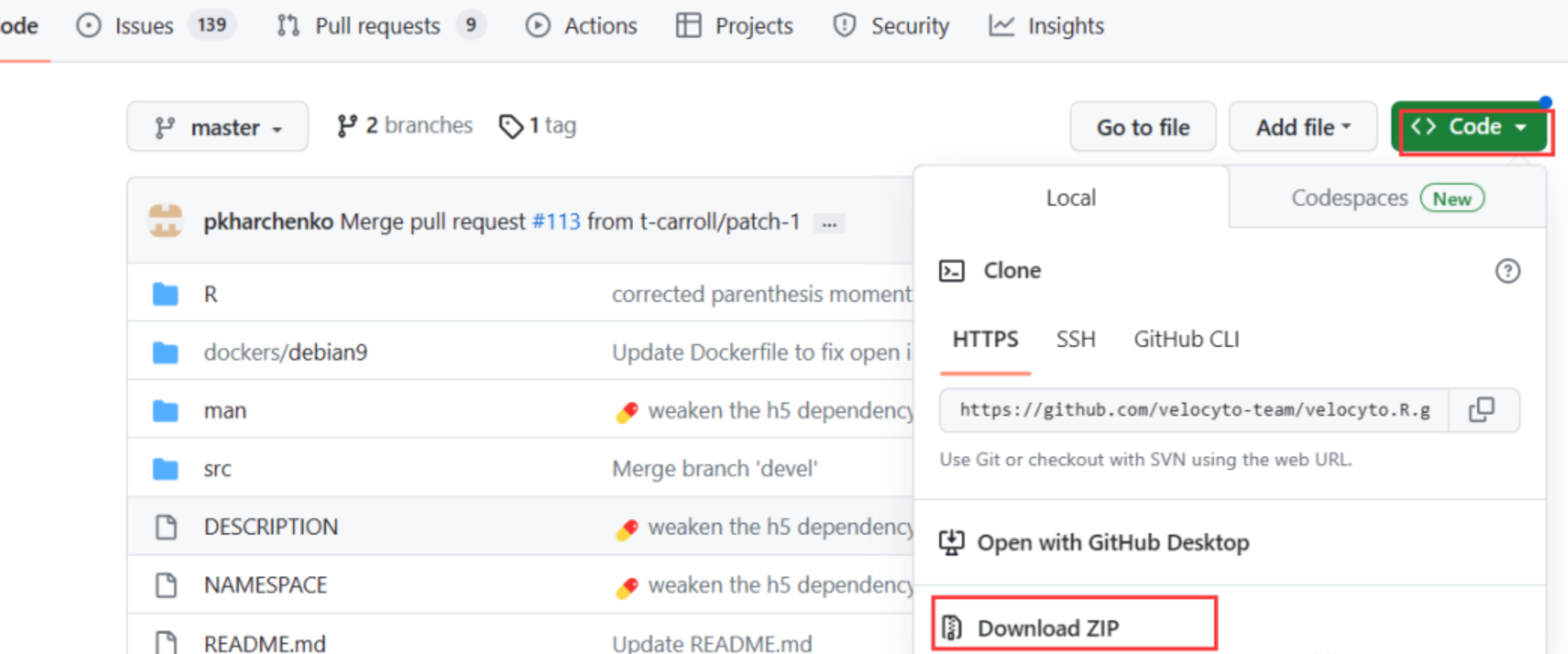Open man row's 'weaken the h5 dependency' commit
1568x654 pixels.
(x=781, y=411)
